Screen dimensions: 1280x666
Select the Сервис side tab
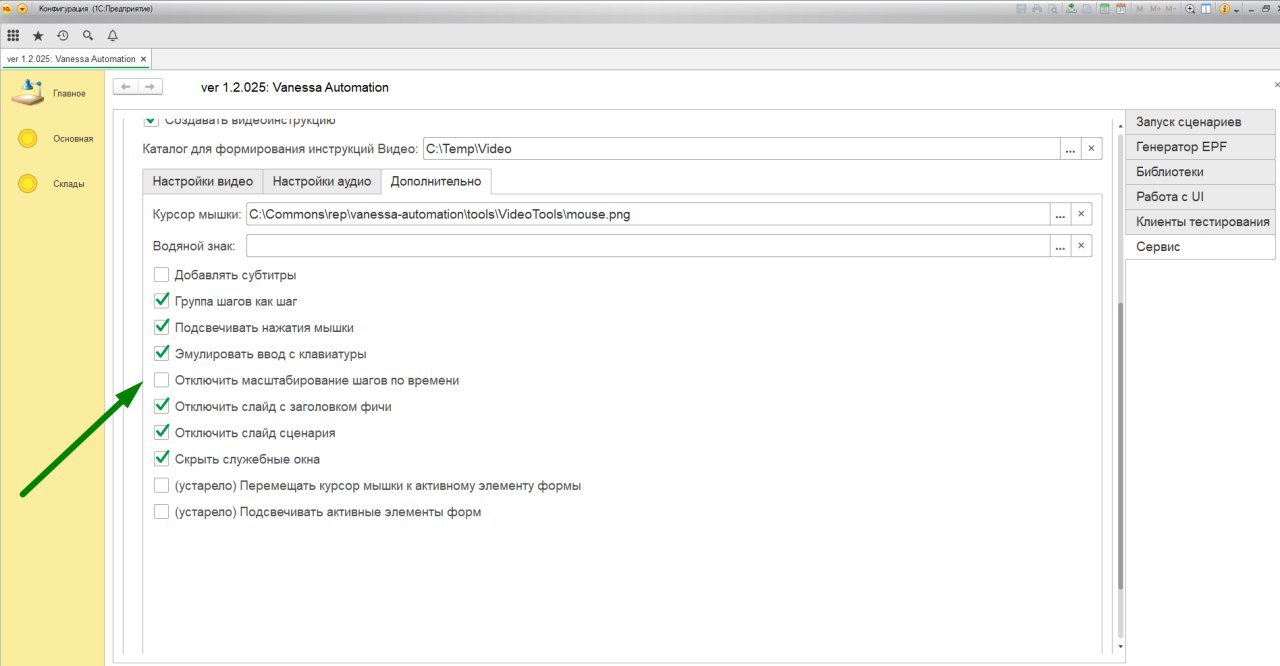(x=1200, y=247)
